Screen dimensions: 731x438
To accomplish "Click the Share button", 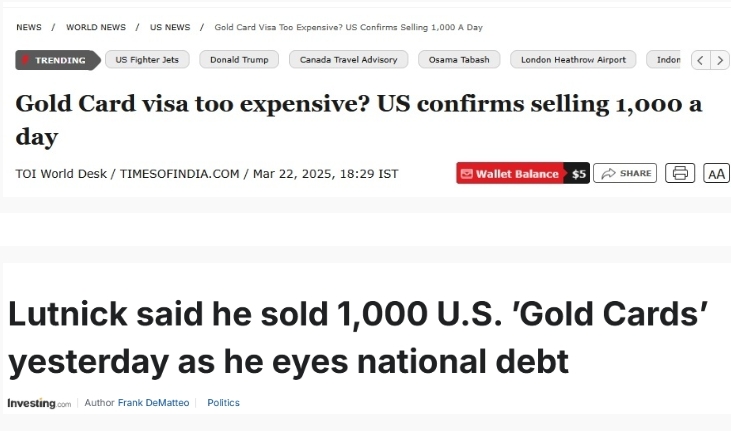I will pyautogui.click(x=625, y=173).
